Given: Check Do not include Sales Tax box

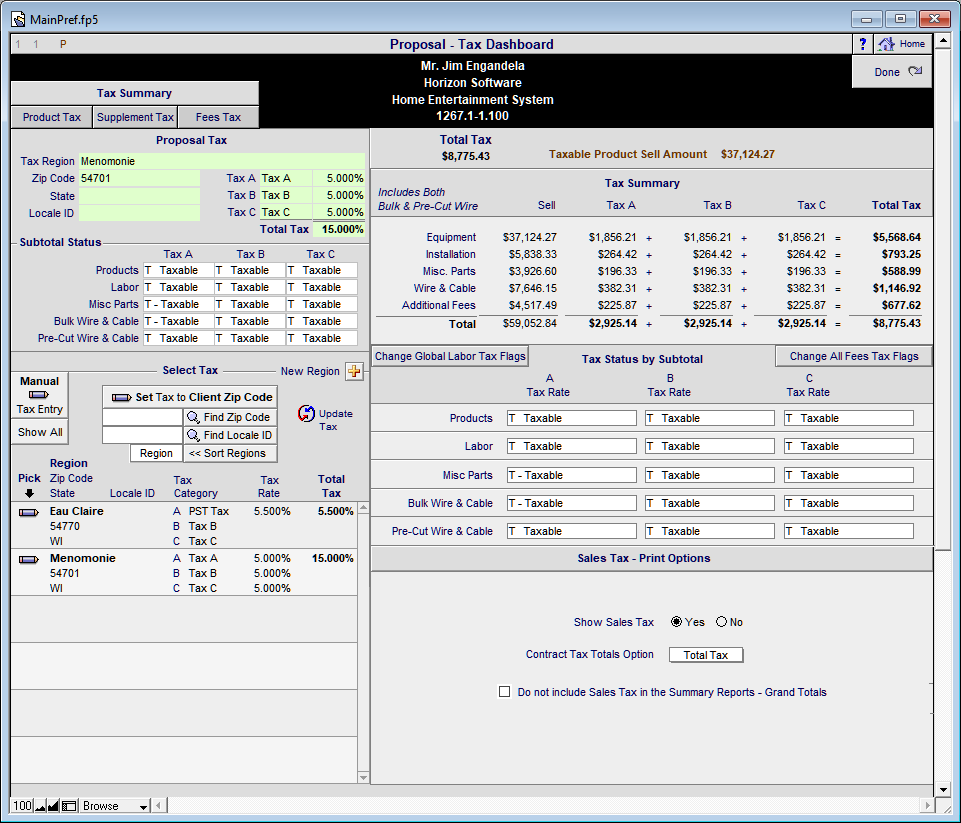Looking at the screenshot, I should click(x=504, y=692).
